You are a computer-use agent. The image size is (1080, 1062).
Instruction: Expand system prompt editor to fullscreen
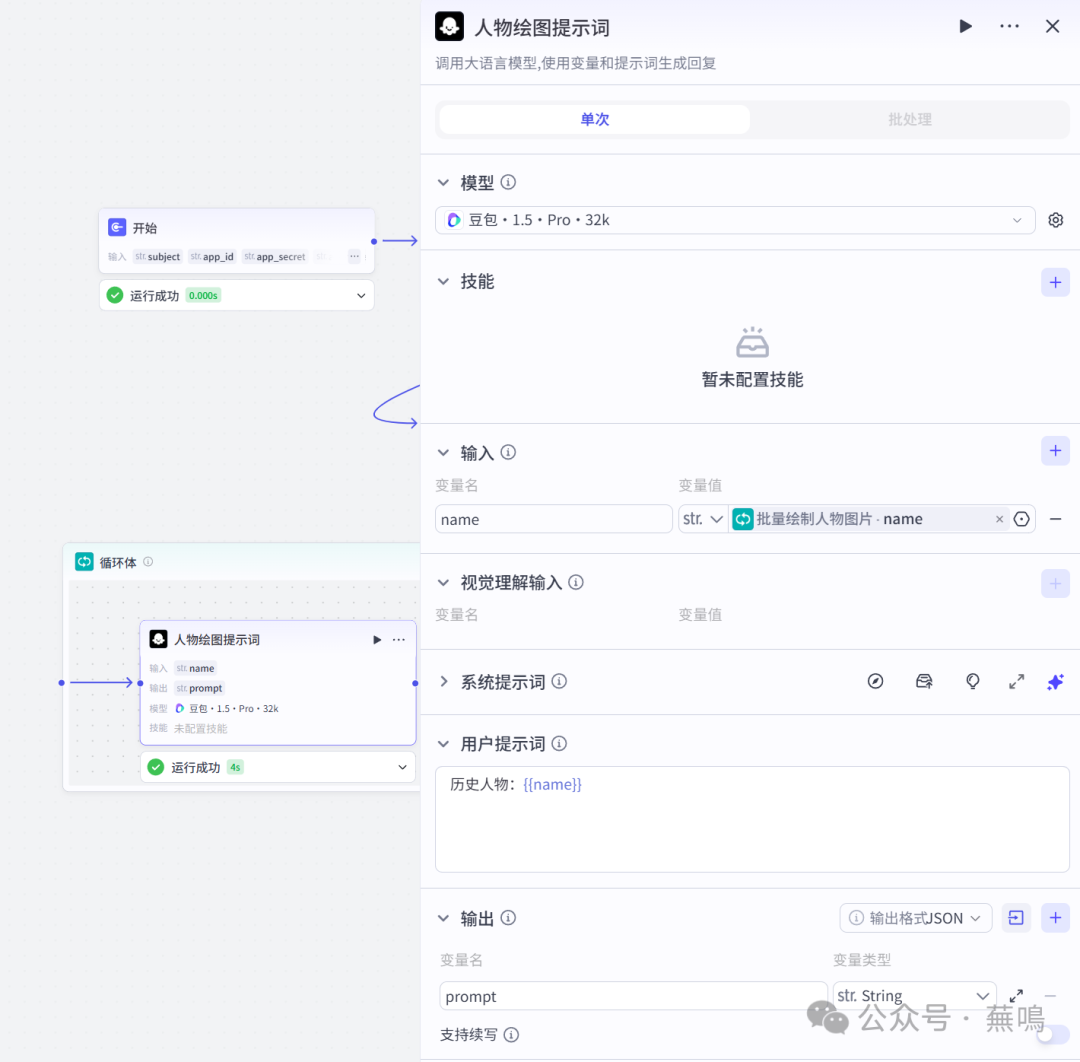[1016, 682]
